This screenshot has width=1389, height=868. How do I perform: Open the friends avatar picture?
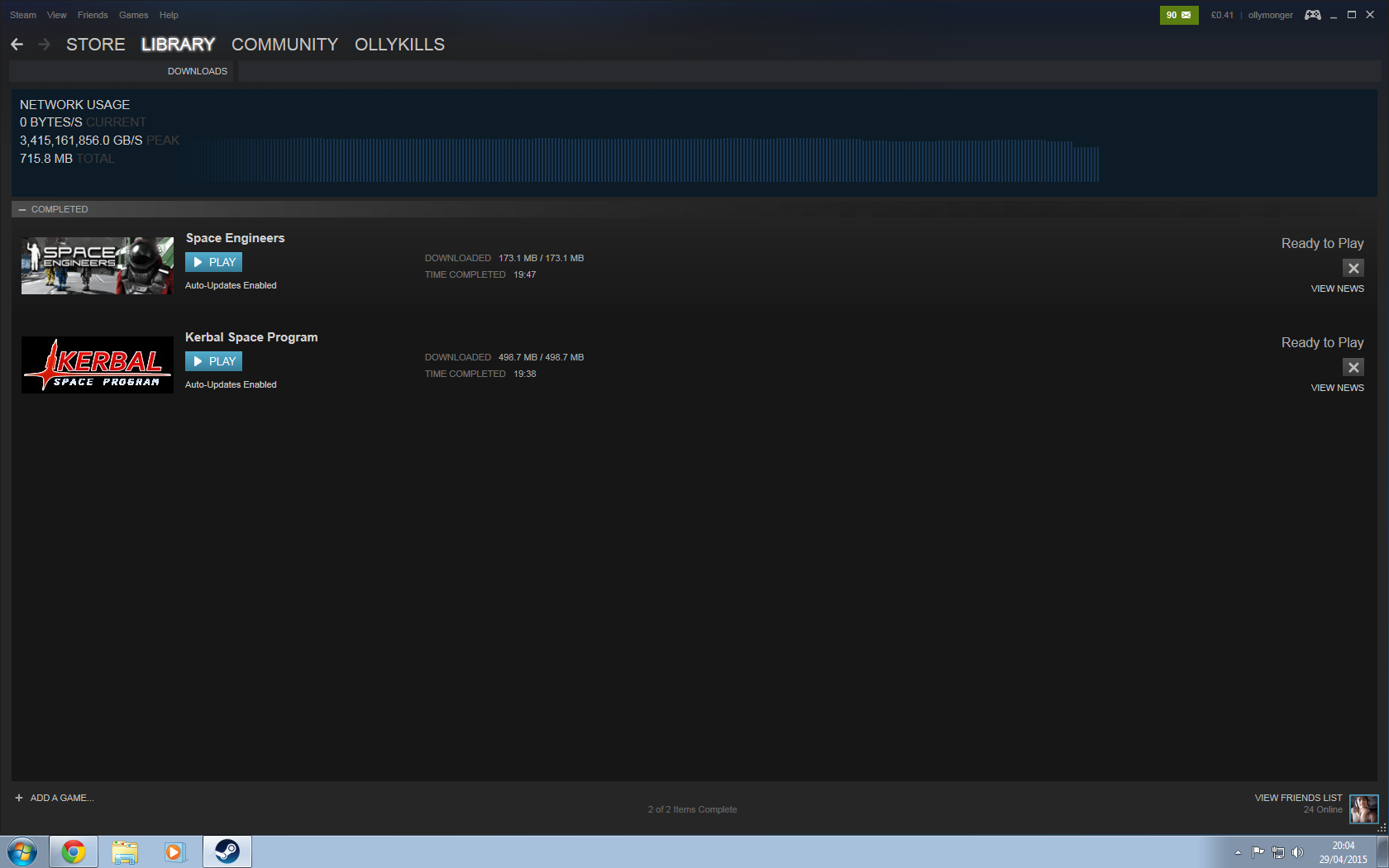click(1363, 809)
